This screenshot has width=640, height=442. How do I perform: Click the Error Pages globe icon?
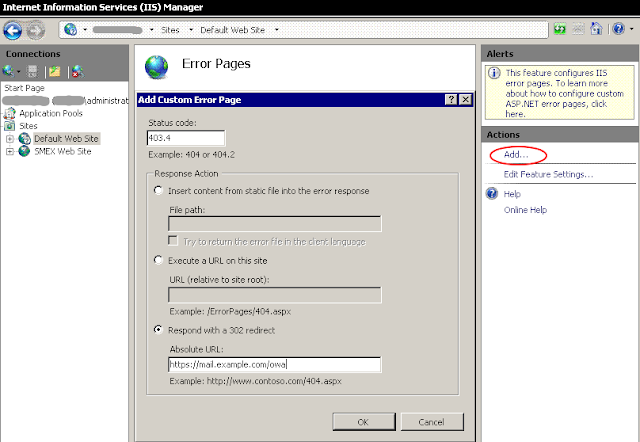(156, 67)
